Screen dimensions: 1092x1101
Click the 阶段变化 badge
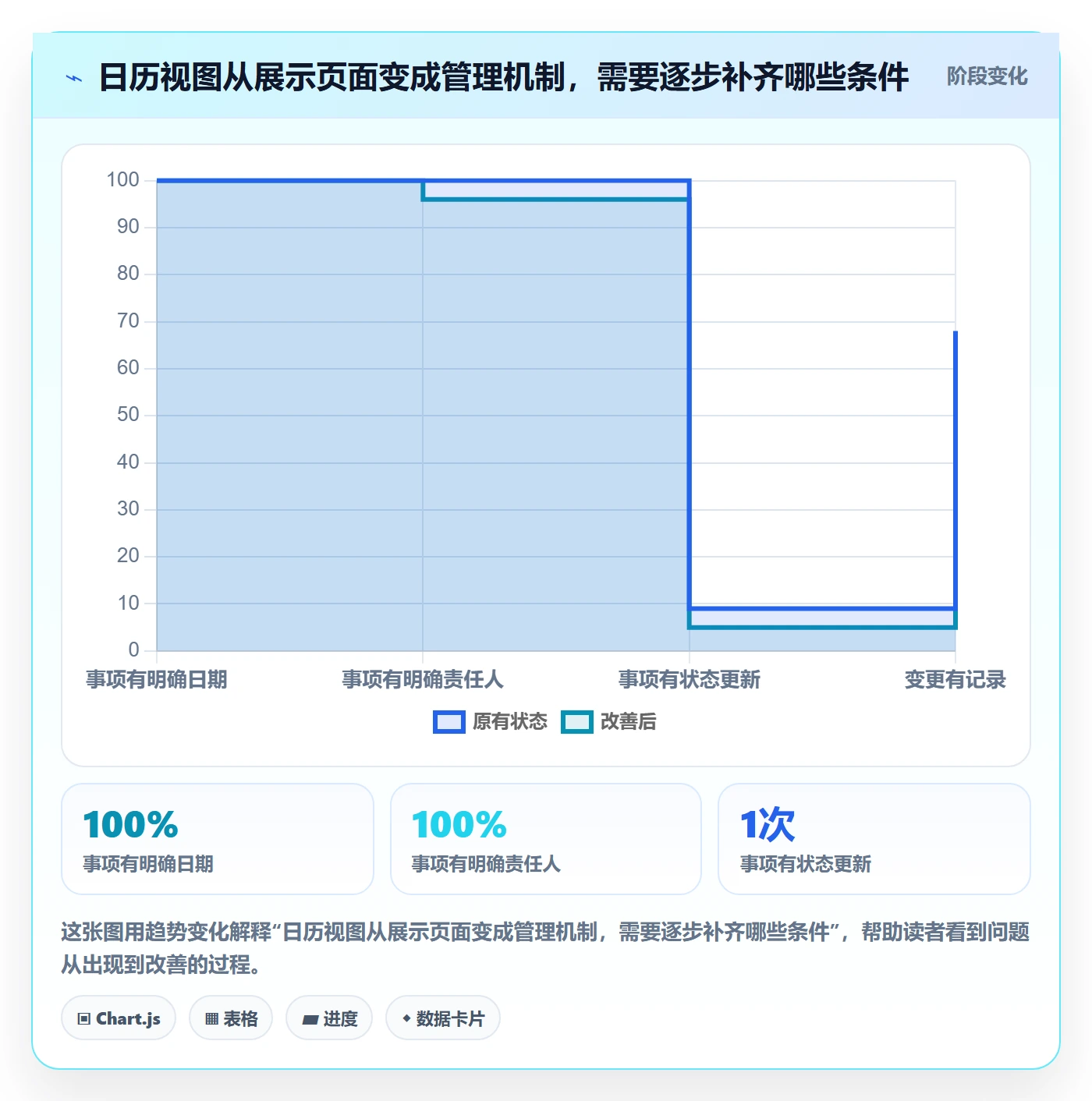point(987,76)
